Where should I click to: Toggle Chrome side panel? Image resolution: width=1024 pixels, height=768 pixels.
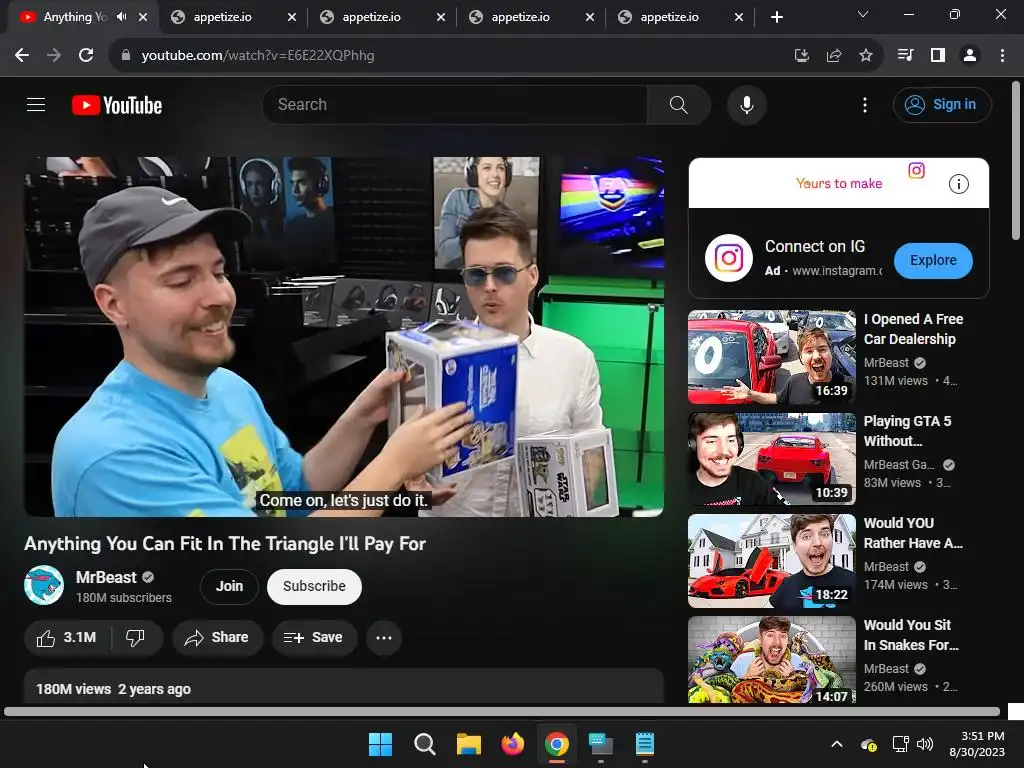pos(938,56)
